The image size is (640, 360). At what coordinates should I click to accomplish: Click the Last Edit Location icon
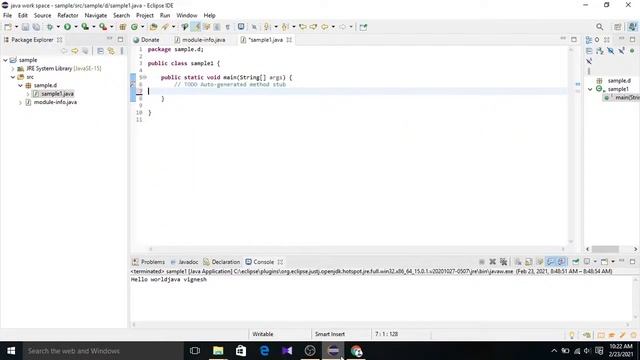click(302, 27)
